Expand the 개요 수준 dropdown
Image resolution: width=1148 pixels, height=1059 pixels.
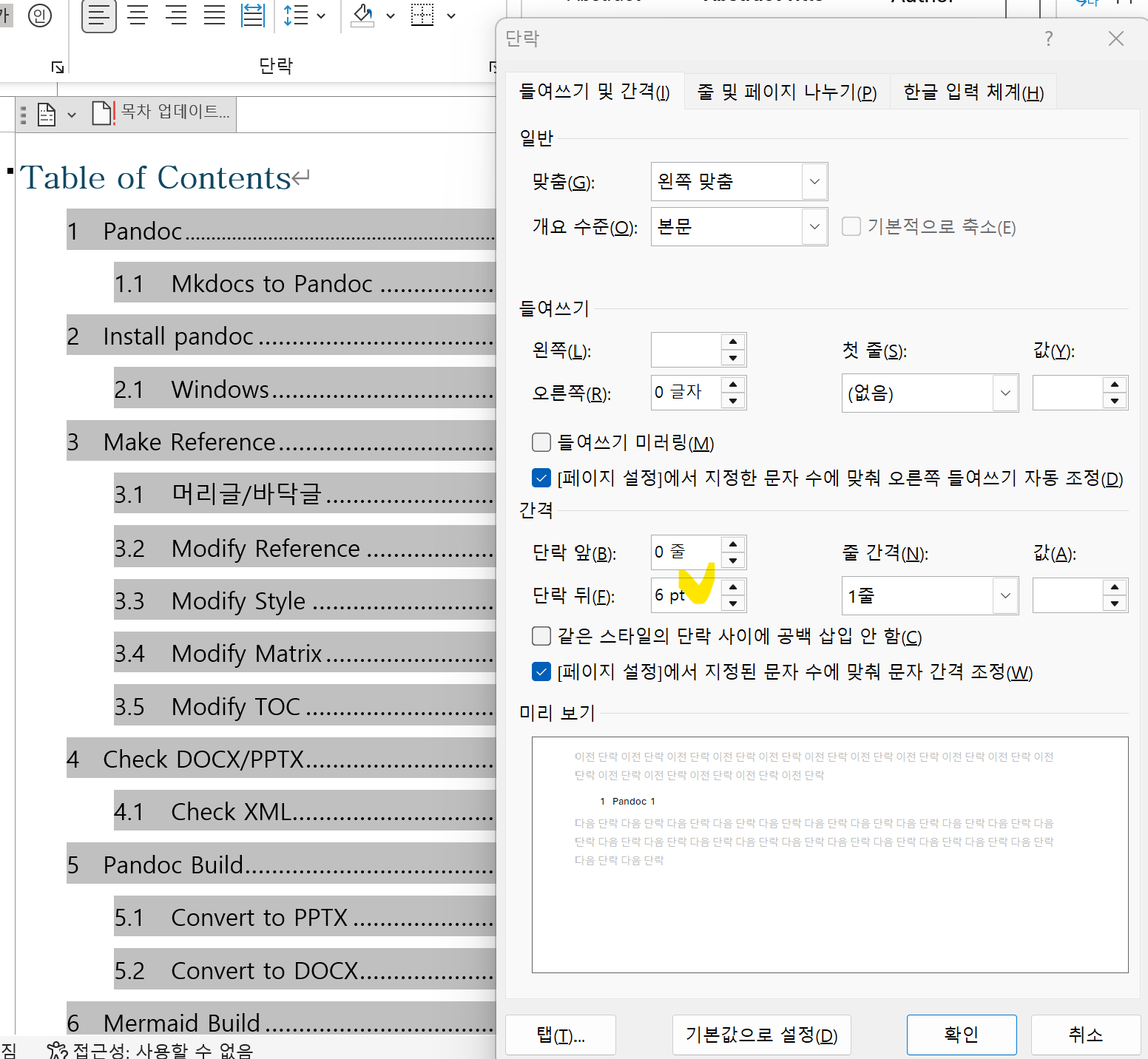(x=739, y=226)
